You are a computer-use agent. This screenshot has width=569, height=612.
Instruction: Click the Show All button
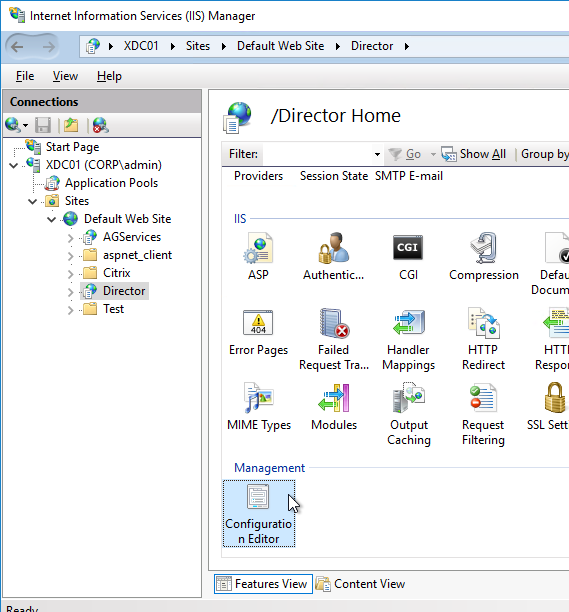tap(474, 154)
